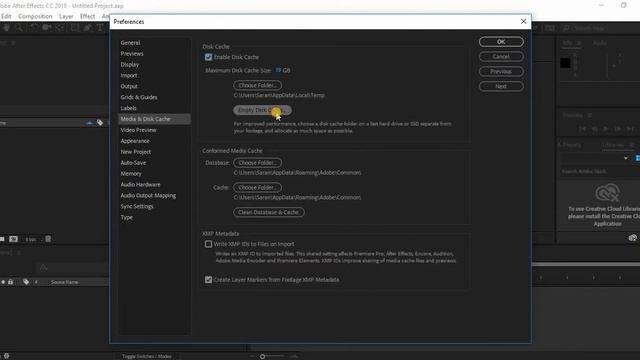Select the Hand tool in the toolbar
Viewport: 640px width, 360px height.
[7, 28]
